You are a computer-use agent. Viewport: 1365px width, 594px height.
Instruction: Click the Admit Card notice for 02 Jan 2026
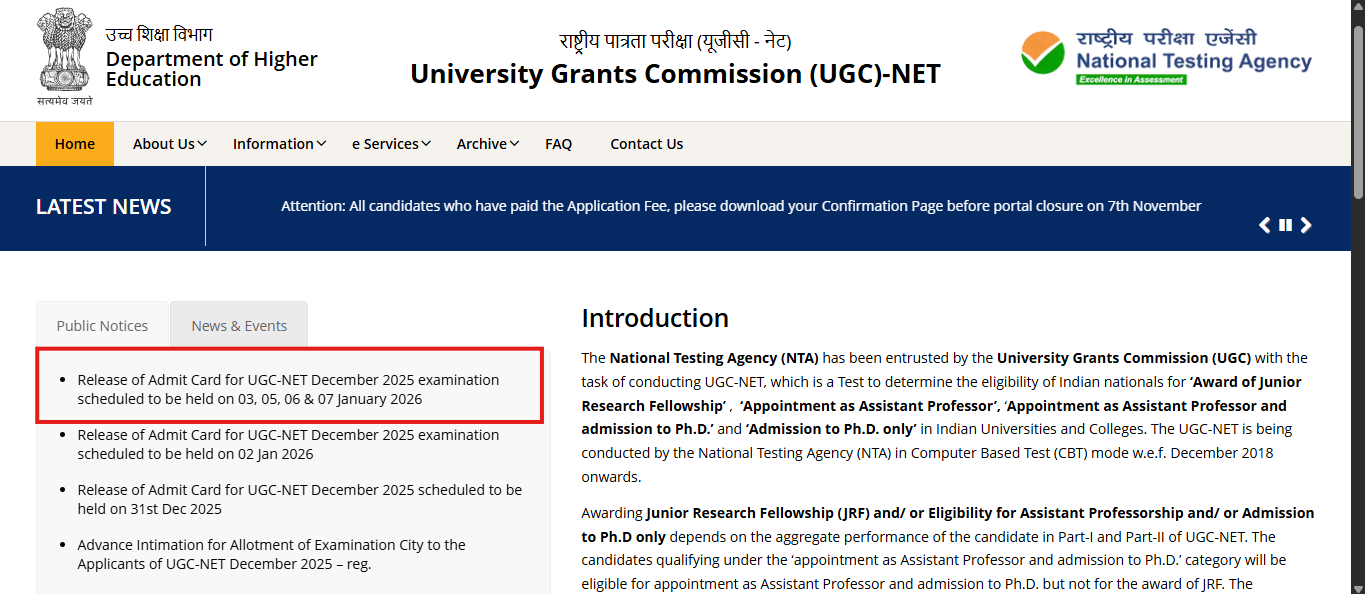288,444
